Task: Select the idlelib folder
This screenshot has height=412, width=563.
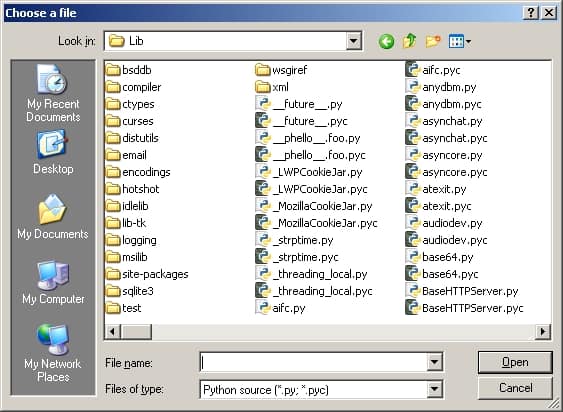Action: tap(127, 206)
